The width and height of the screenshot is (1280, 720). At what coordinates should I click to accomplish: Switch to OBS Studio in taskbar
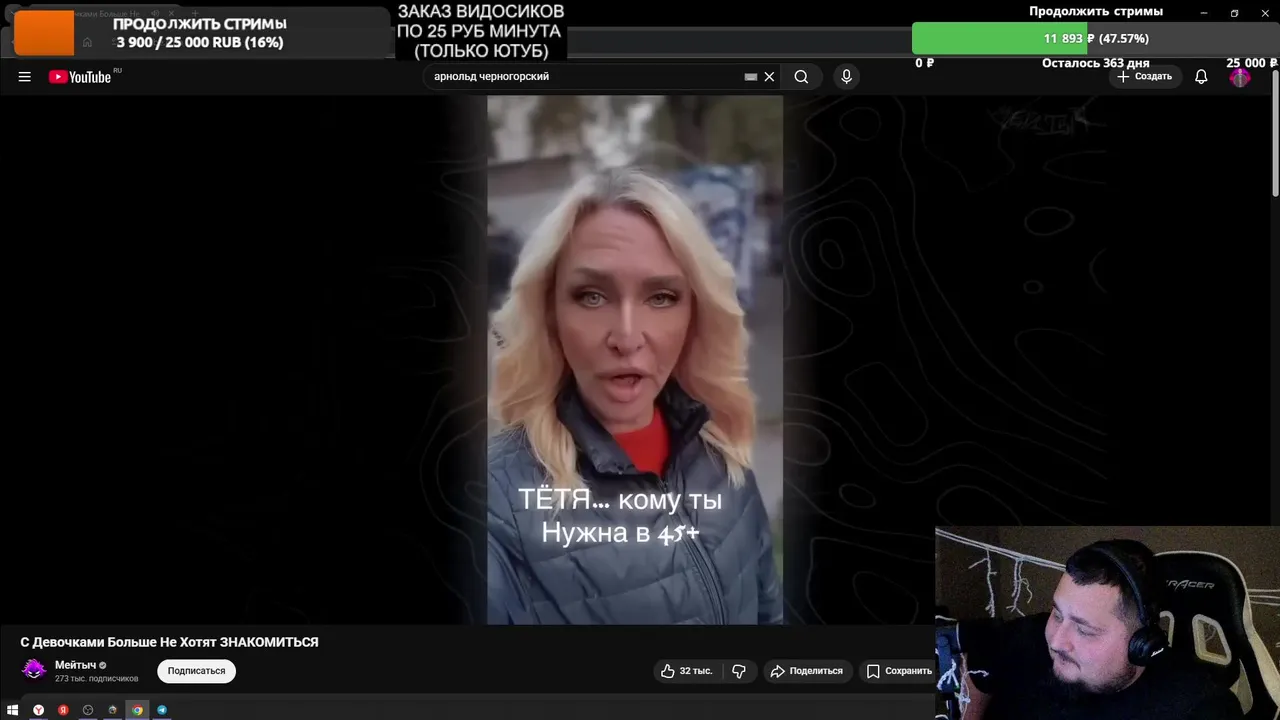click(88, 710)
